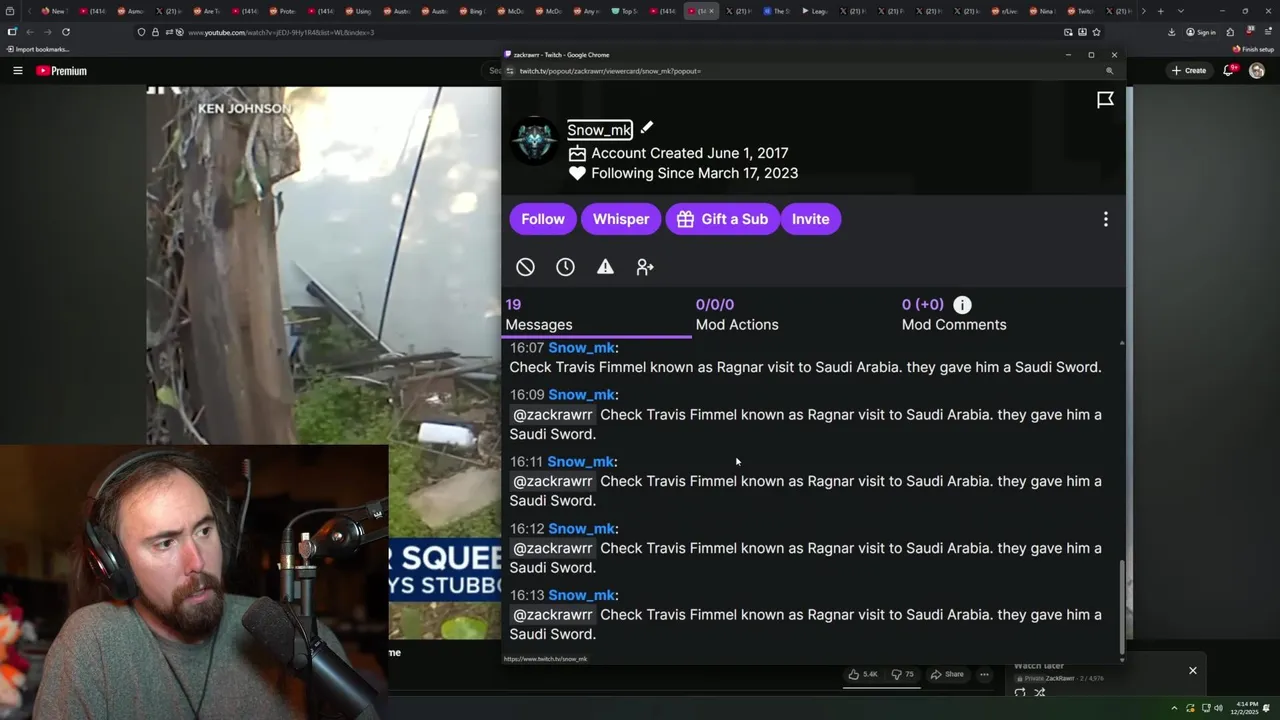Open the three-dot more options in viewer card
The width and height of the screenshot is (1280, 720).
pos(1105,219)
